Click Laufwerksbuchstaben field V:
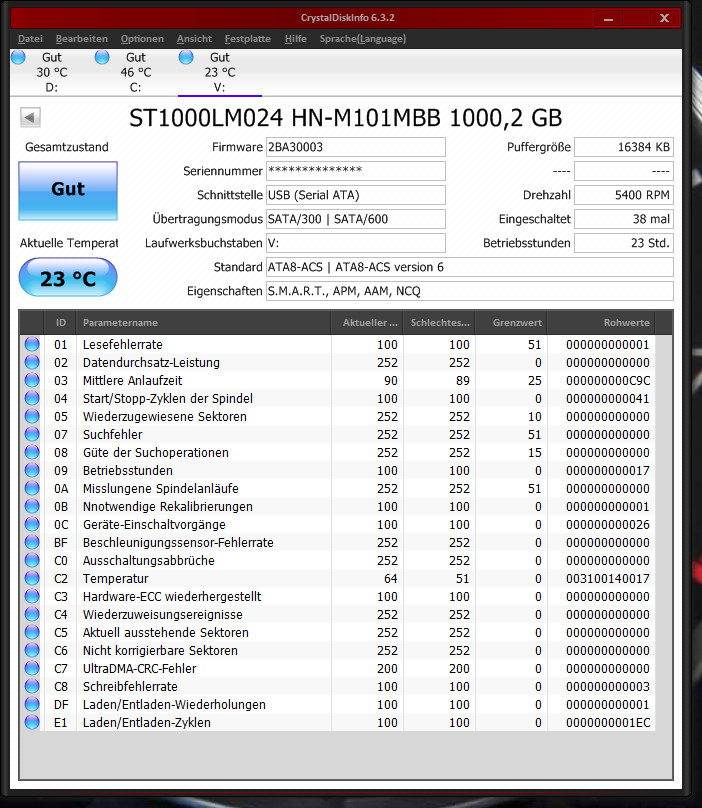 (x=356, y=243)
